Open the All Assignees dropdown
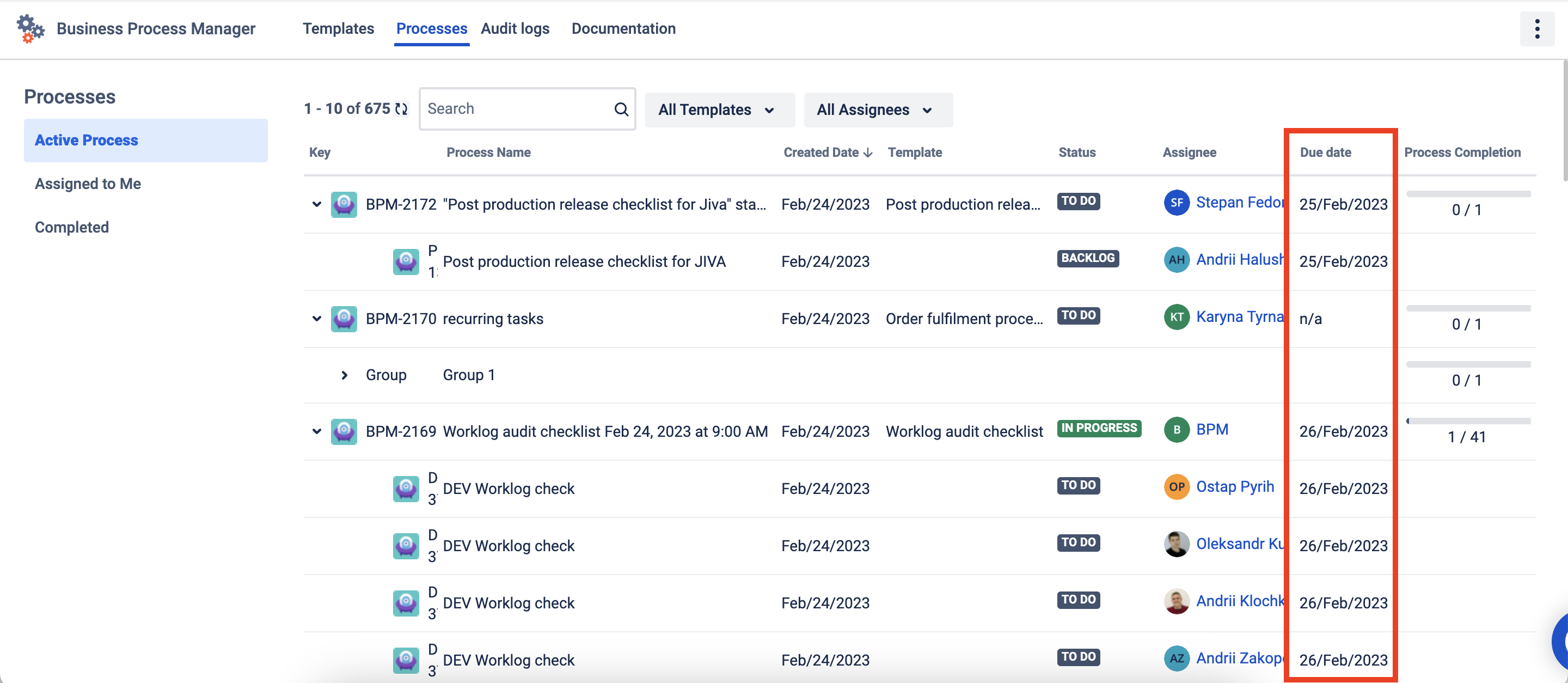Image resolution: width=1568 pixels, height=683 pixels. coord(877,110)
